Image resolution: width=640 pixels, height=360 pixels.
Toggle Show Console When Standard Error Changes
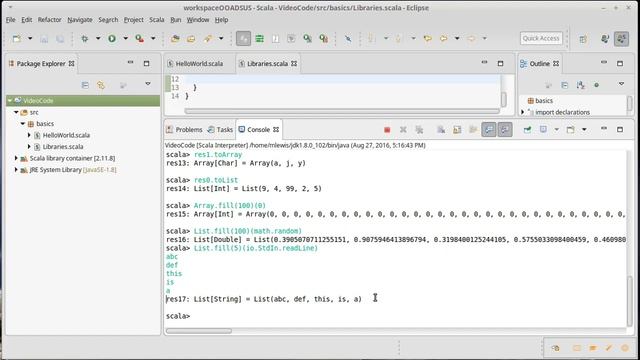coord(505,130)
